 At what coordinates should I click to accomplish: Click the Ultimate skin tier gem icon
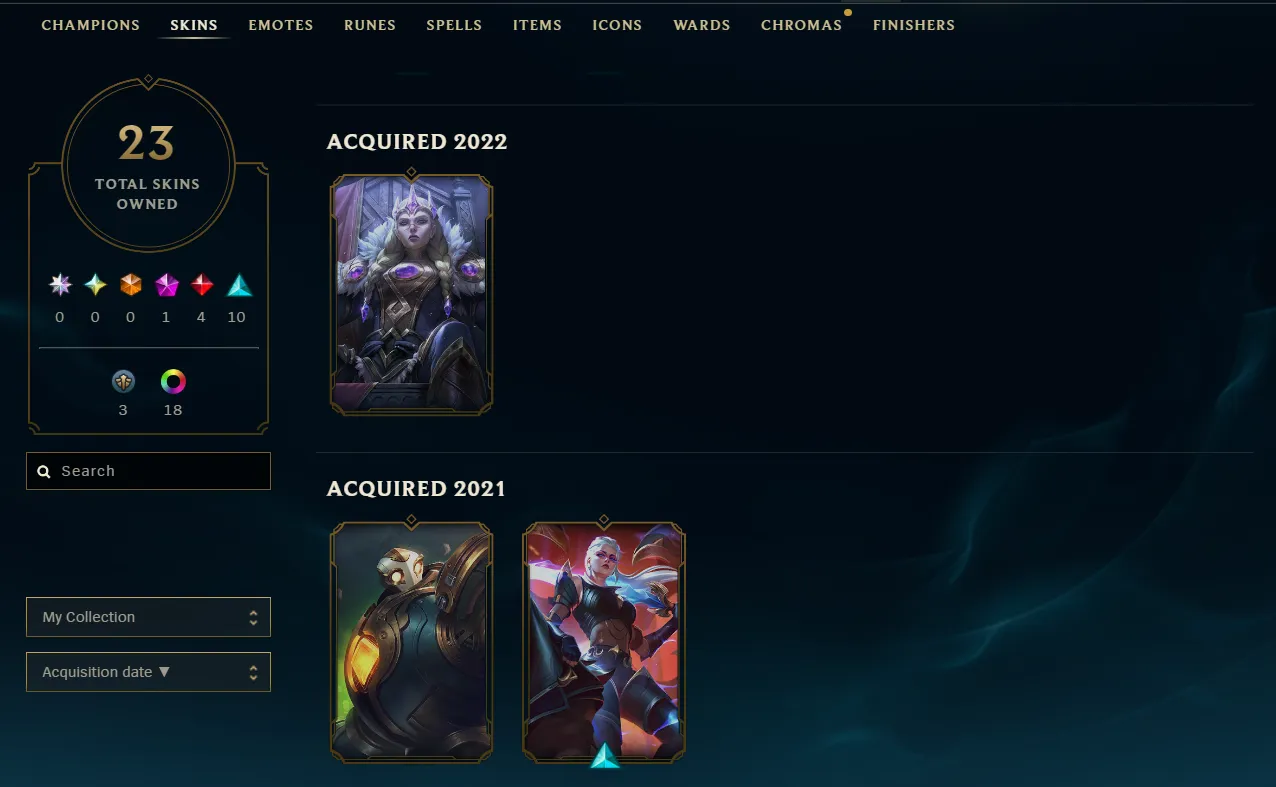click(60, 285)
